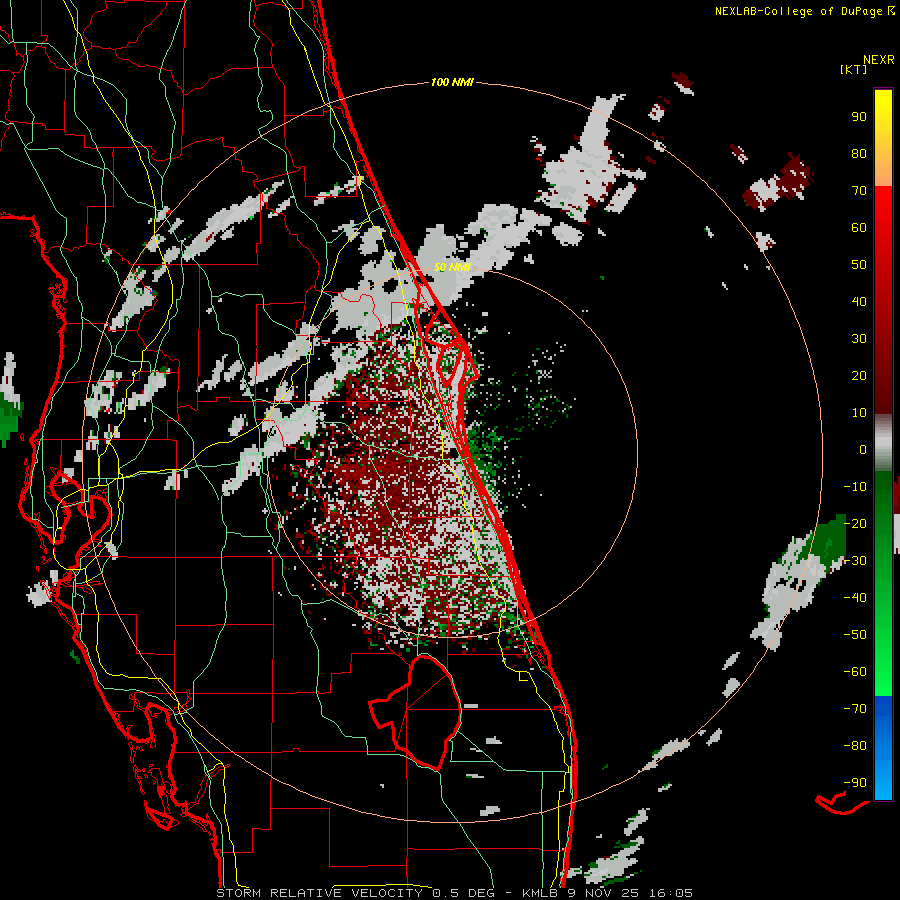Click the 60 value on the velocity scale
The width and height of the screenshot is (900, 900).
point(859,227)
